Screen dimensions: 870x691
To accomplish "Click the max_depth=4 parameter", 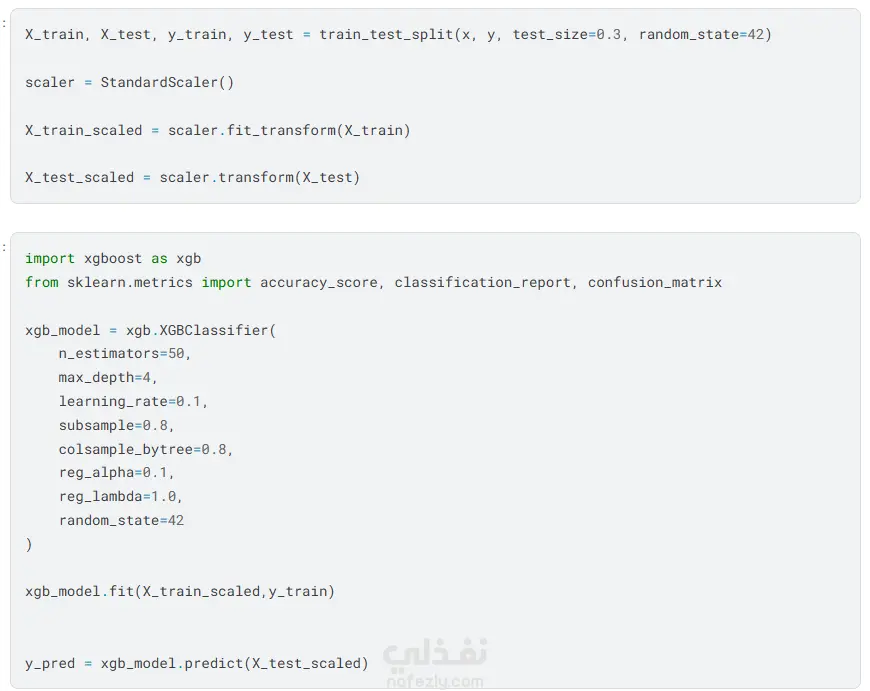I will coord(108,377).
